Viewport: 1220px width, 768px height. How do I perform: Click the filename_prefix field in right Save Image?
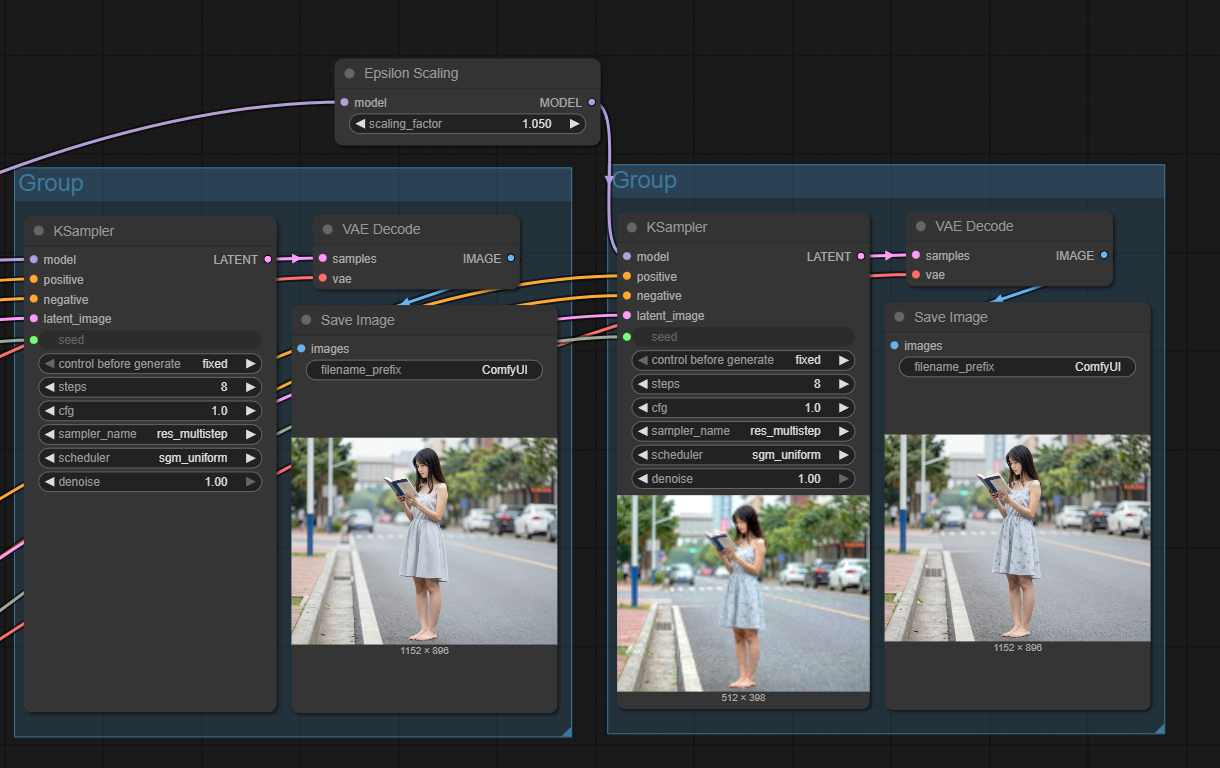click(1017, 367)
